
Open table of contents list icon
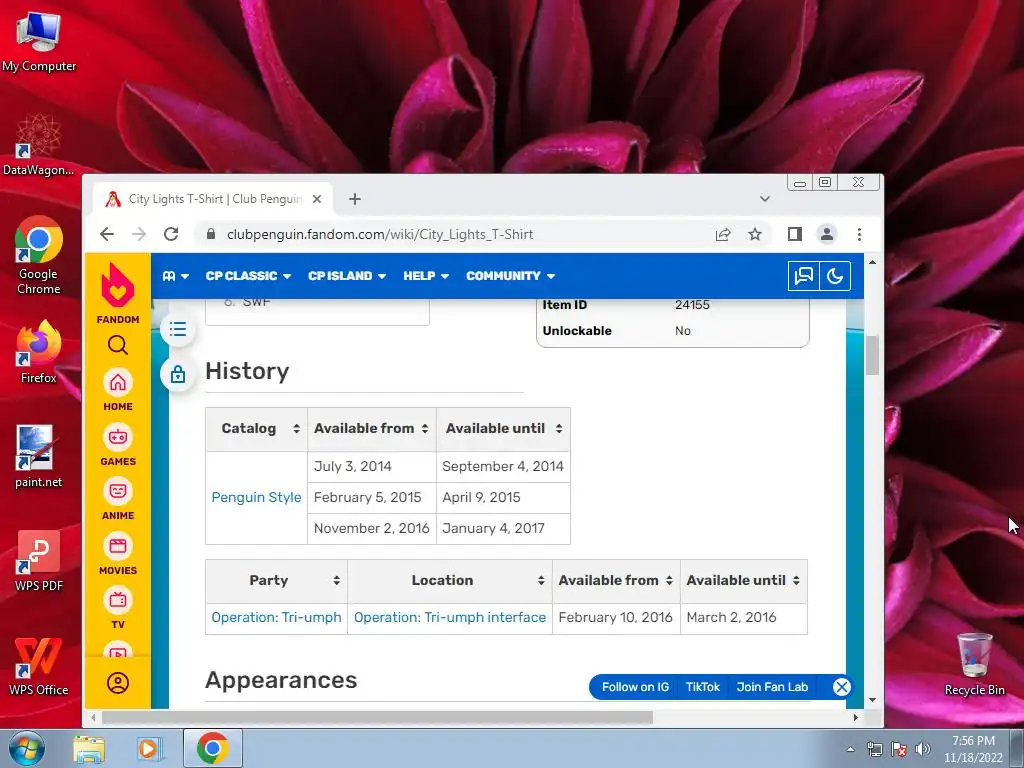(x=178, y=329)
